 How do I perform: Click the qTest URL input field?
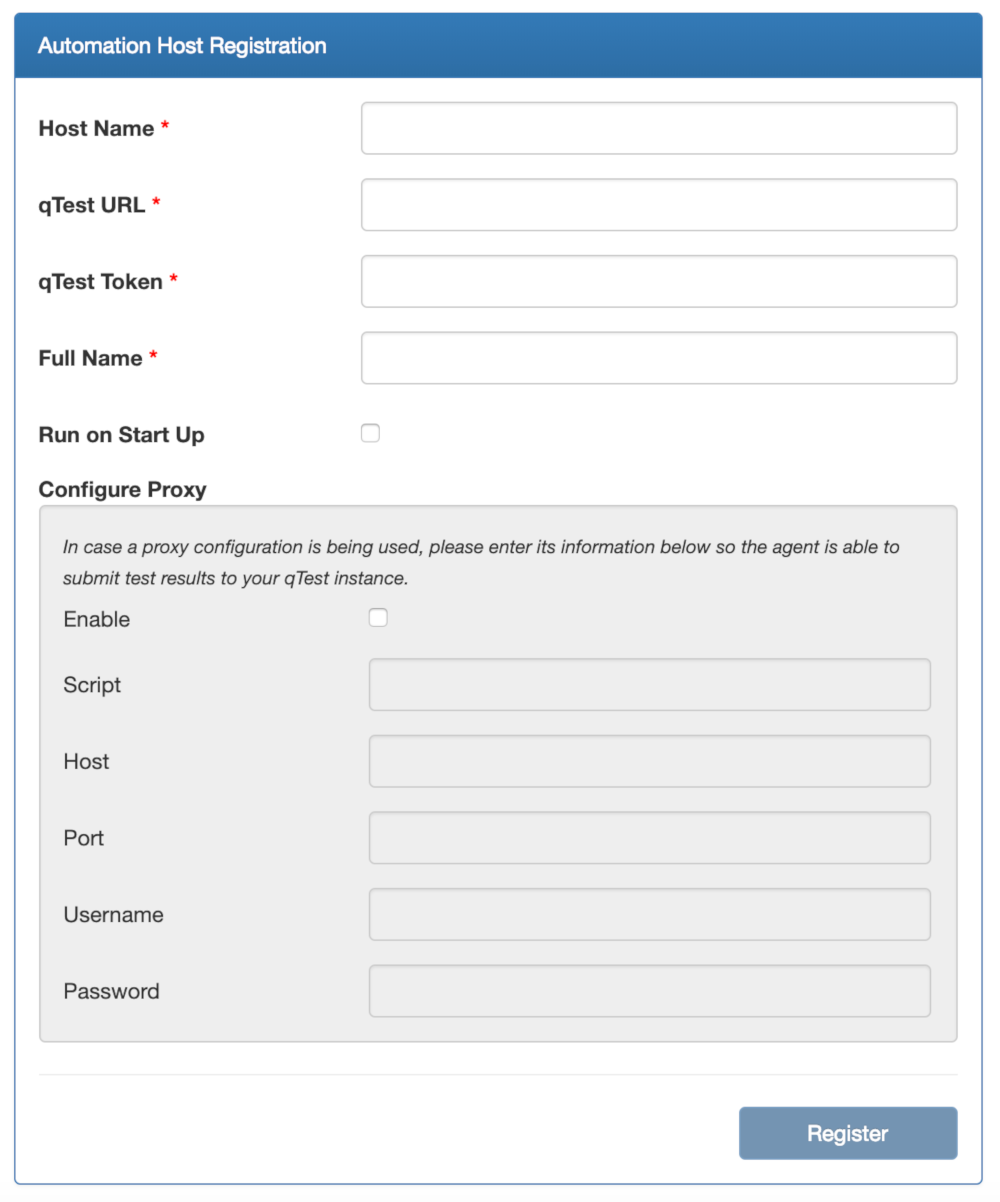pyautogui.click(x=658, y=204)
